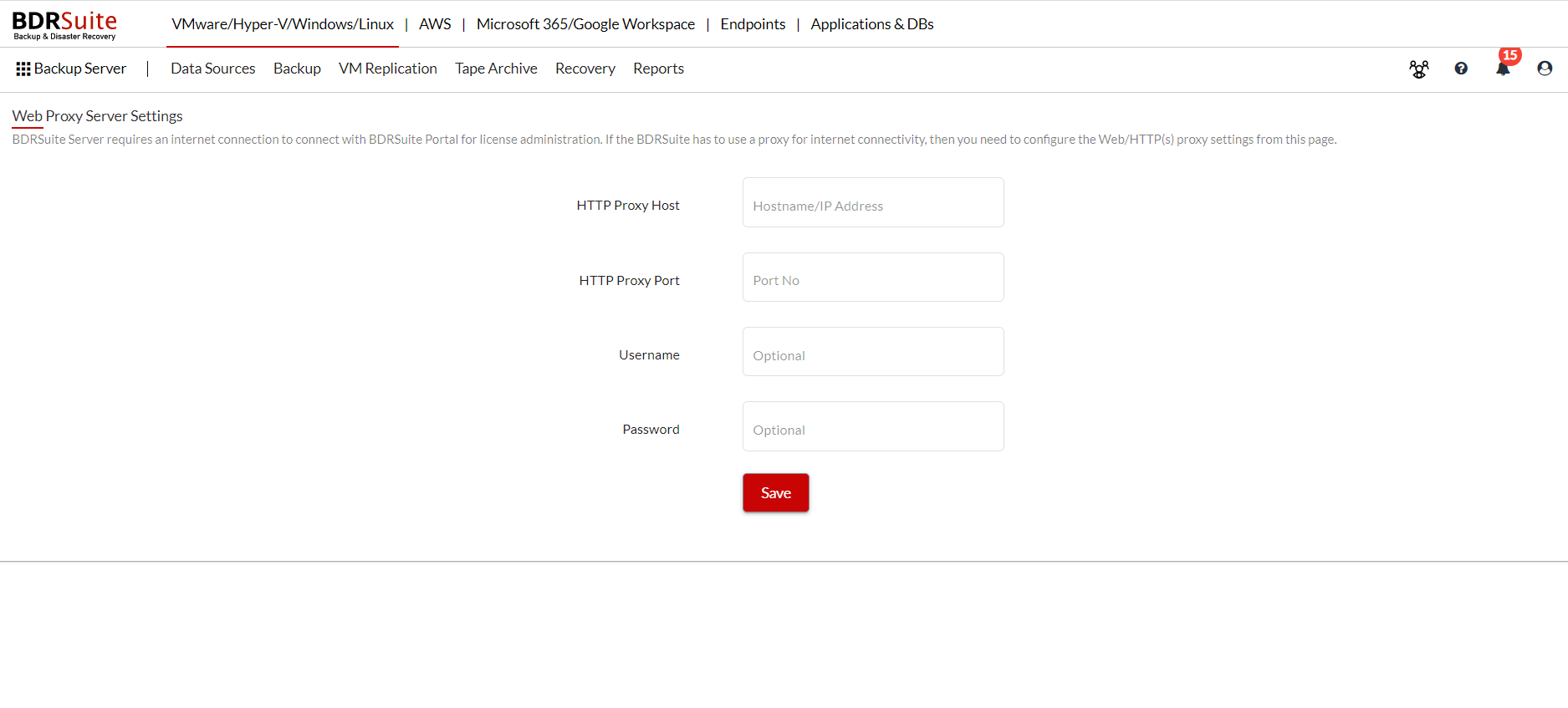Click into the Password optional field

point(873,426)
